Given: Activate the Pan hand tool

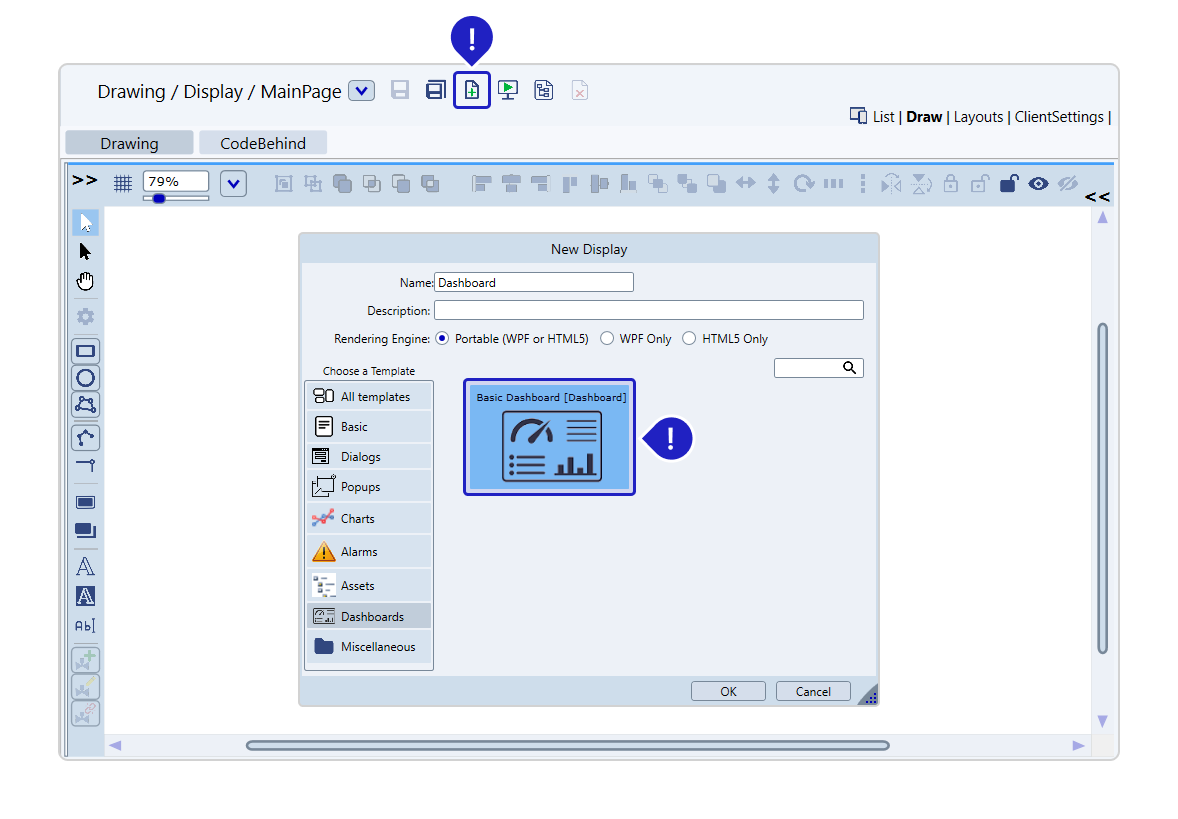Looking at the screenshot, I should pyautogui.click(x=86, y=281).
